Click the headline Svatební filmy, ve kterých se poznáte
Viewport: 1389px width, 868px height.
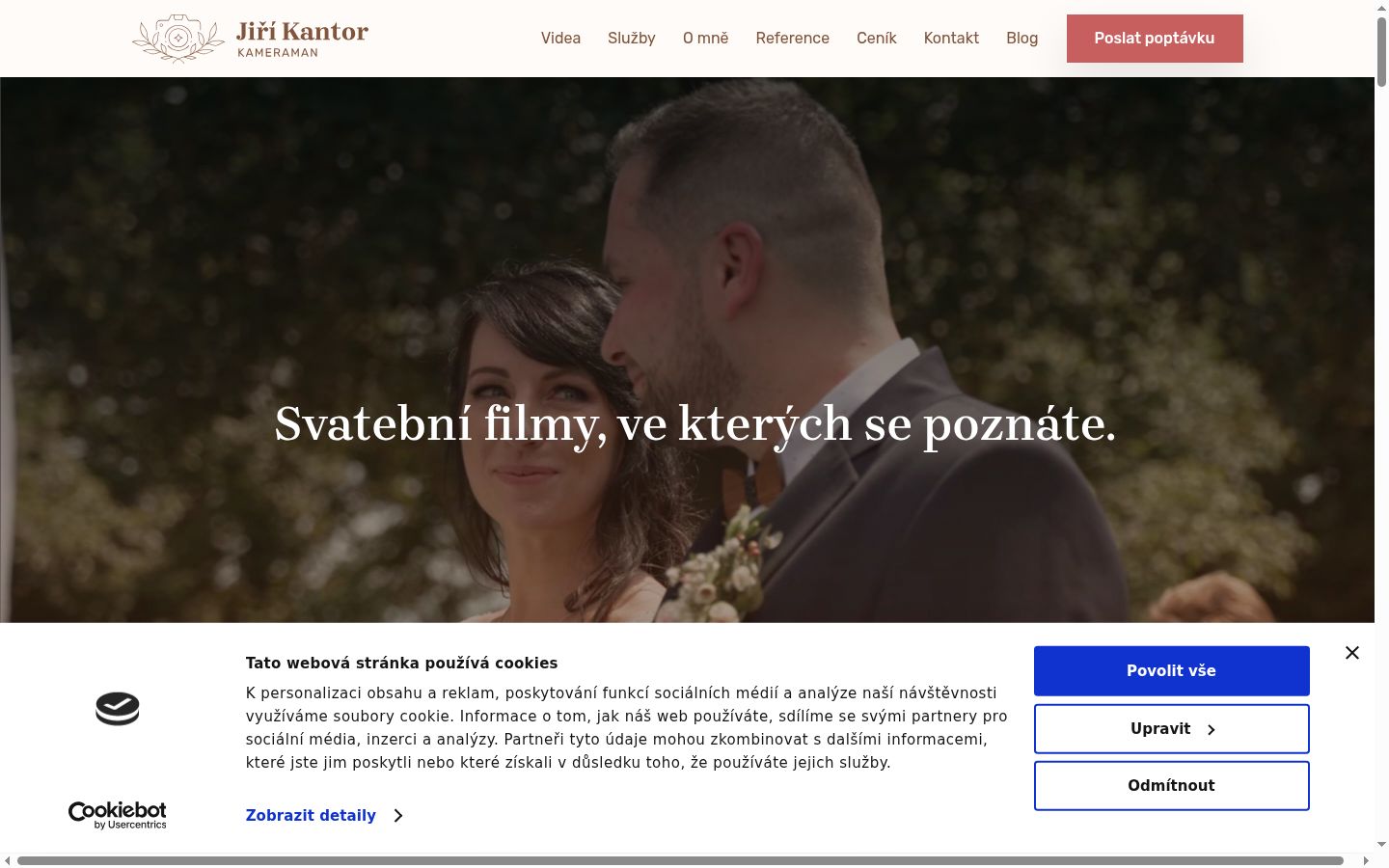695,424
